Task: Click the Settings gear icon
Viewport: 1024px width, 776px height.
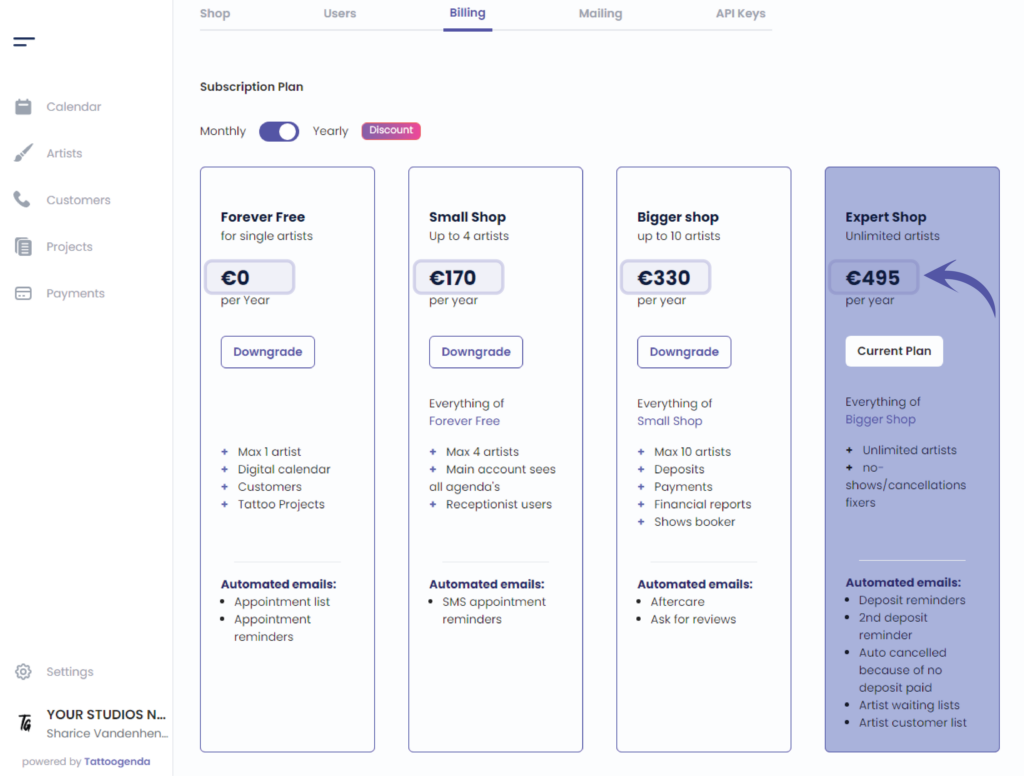Action: click(x=24, y=671)
